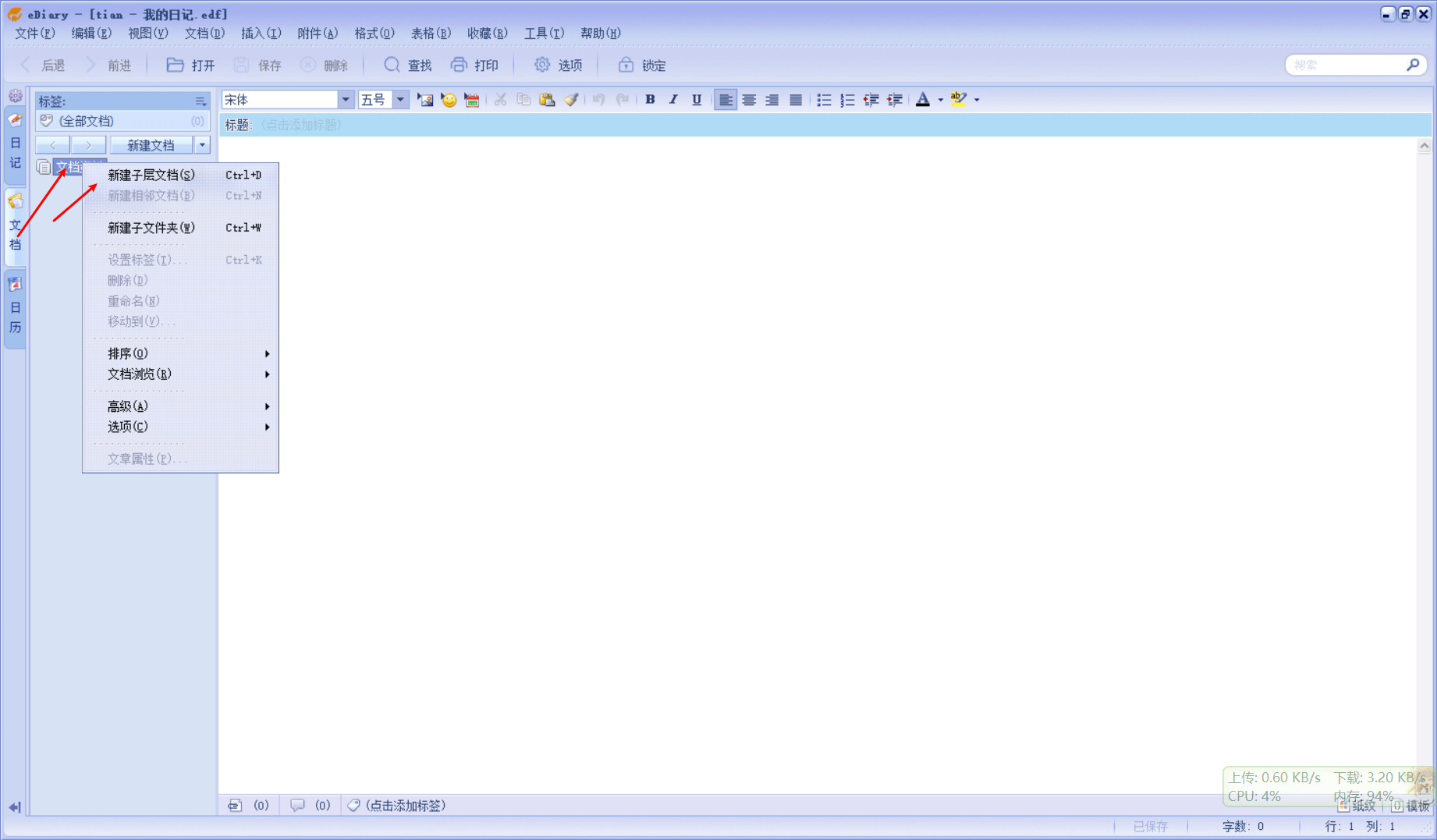
Task: Apply font color A icon
Action: 923,100
